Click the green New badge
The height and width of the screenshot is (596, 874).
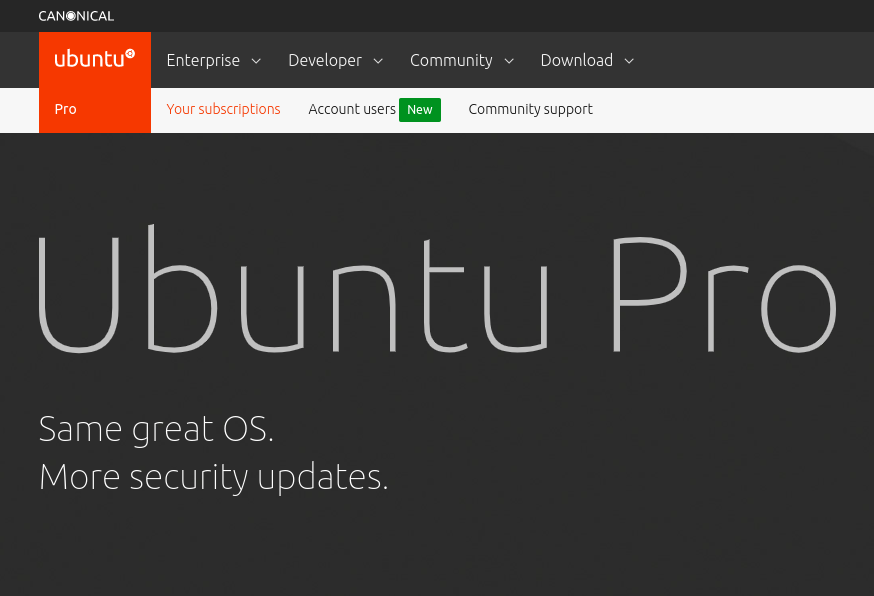pos(420,109)
